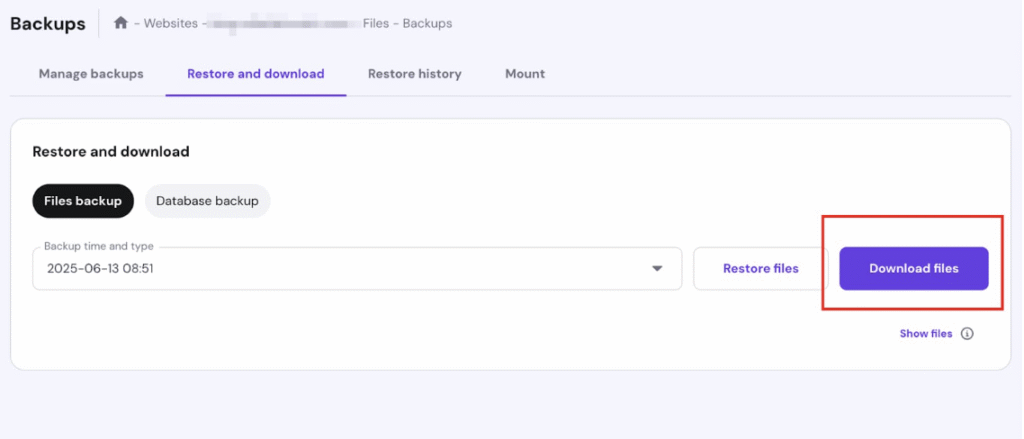Click the info icon beside Show files

[967, 334]
